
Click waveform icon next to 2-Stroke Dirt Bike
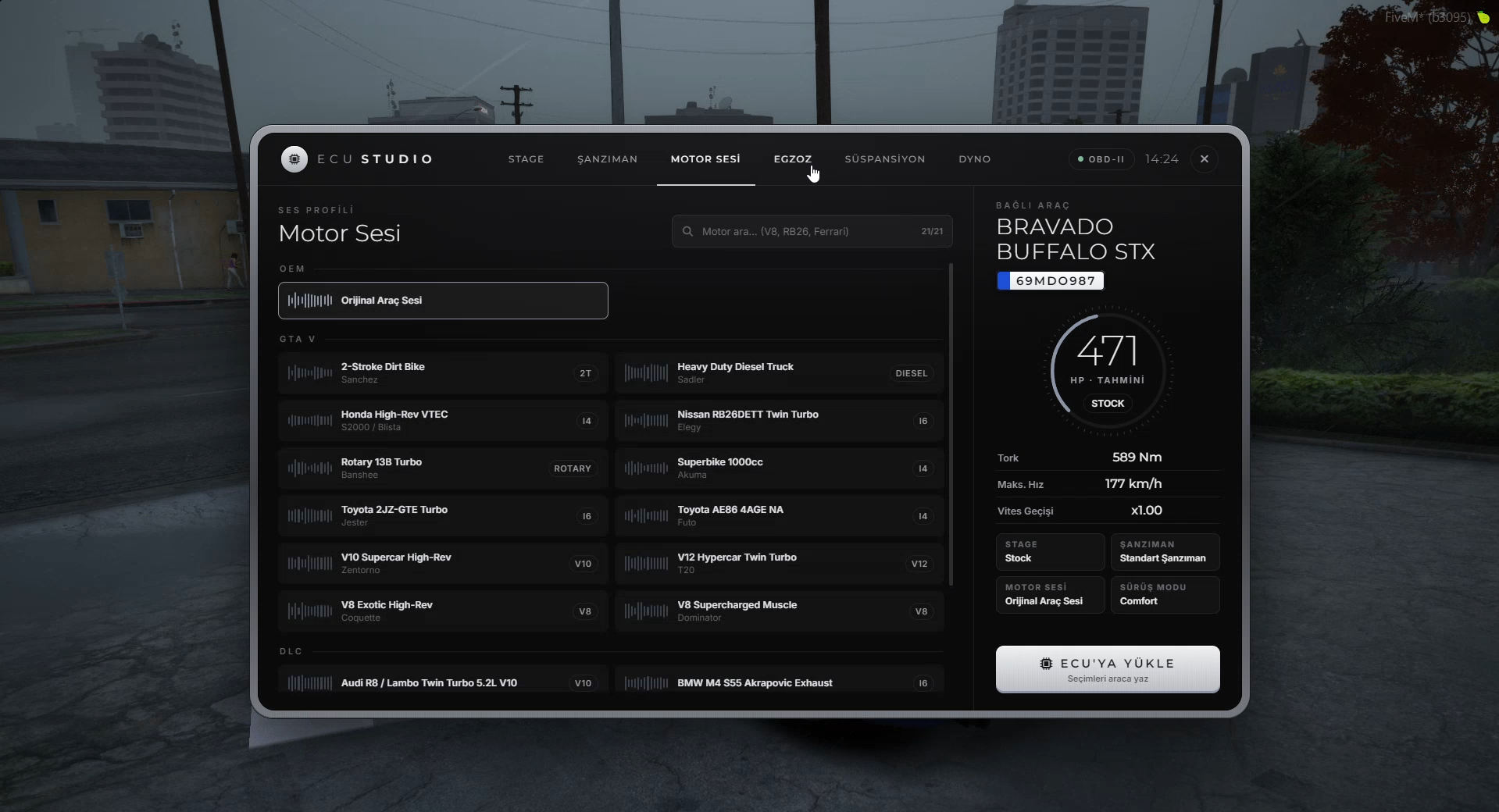310,373
